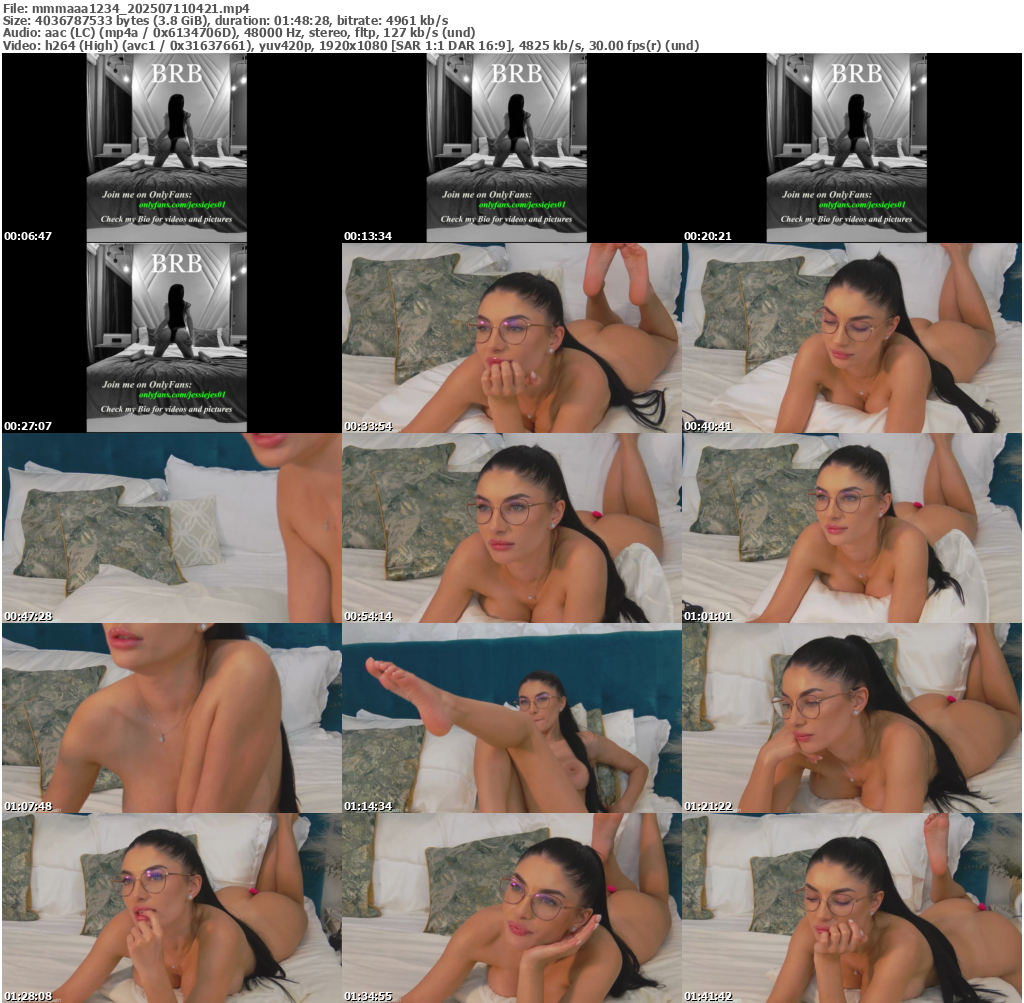Select the frame stamped 01:01:01
This screenshot has width=1024, height=1003.
click(x=852, y=528)
